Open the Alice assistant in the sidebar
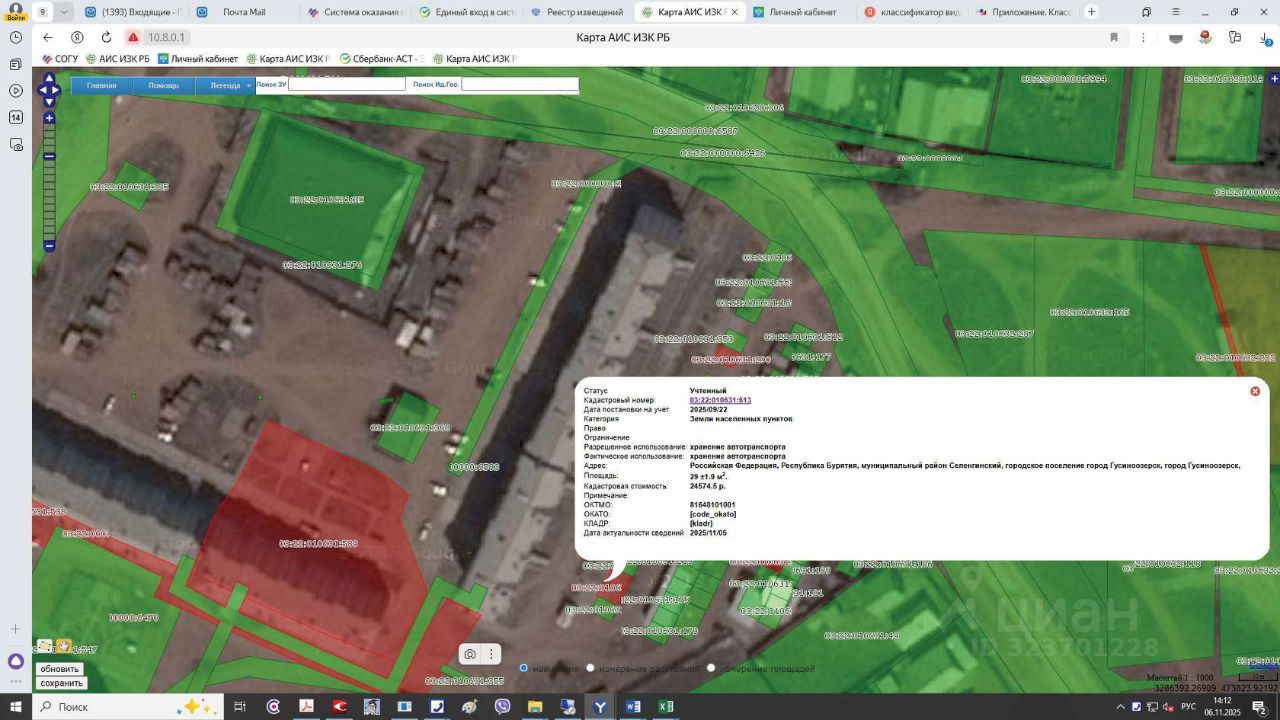Viewport: 1280px width, 720px height. pyautogui.click(x=15, y=661)
